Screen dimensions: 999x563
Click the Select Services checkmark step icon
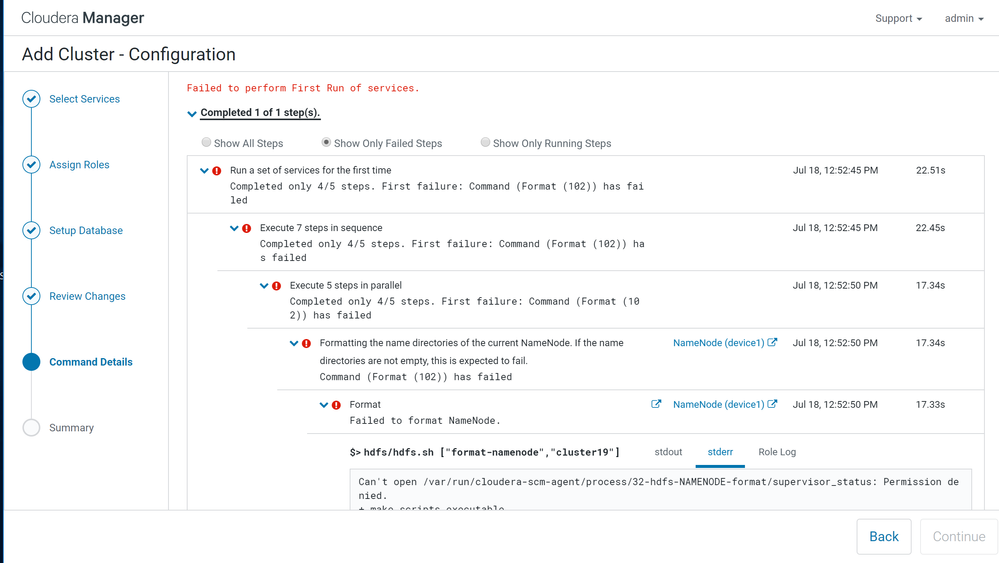coord(32,99)
